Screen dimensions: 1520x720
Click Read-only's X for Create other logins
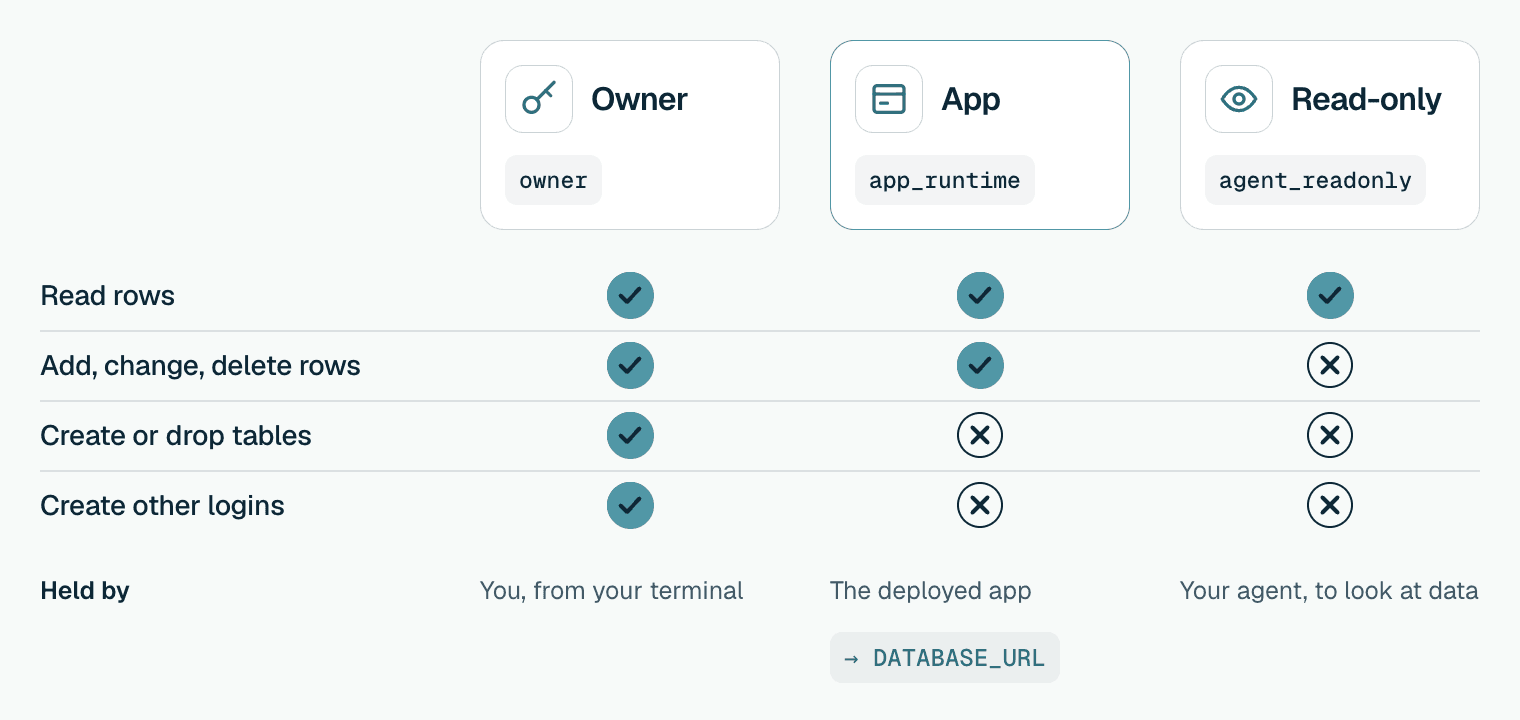[1330, 506]
